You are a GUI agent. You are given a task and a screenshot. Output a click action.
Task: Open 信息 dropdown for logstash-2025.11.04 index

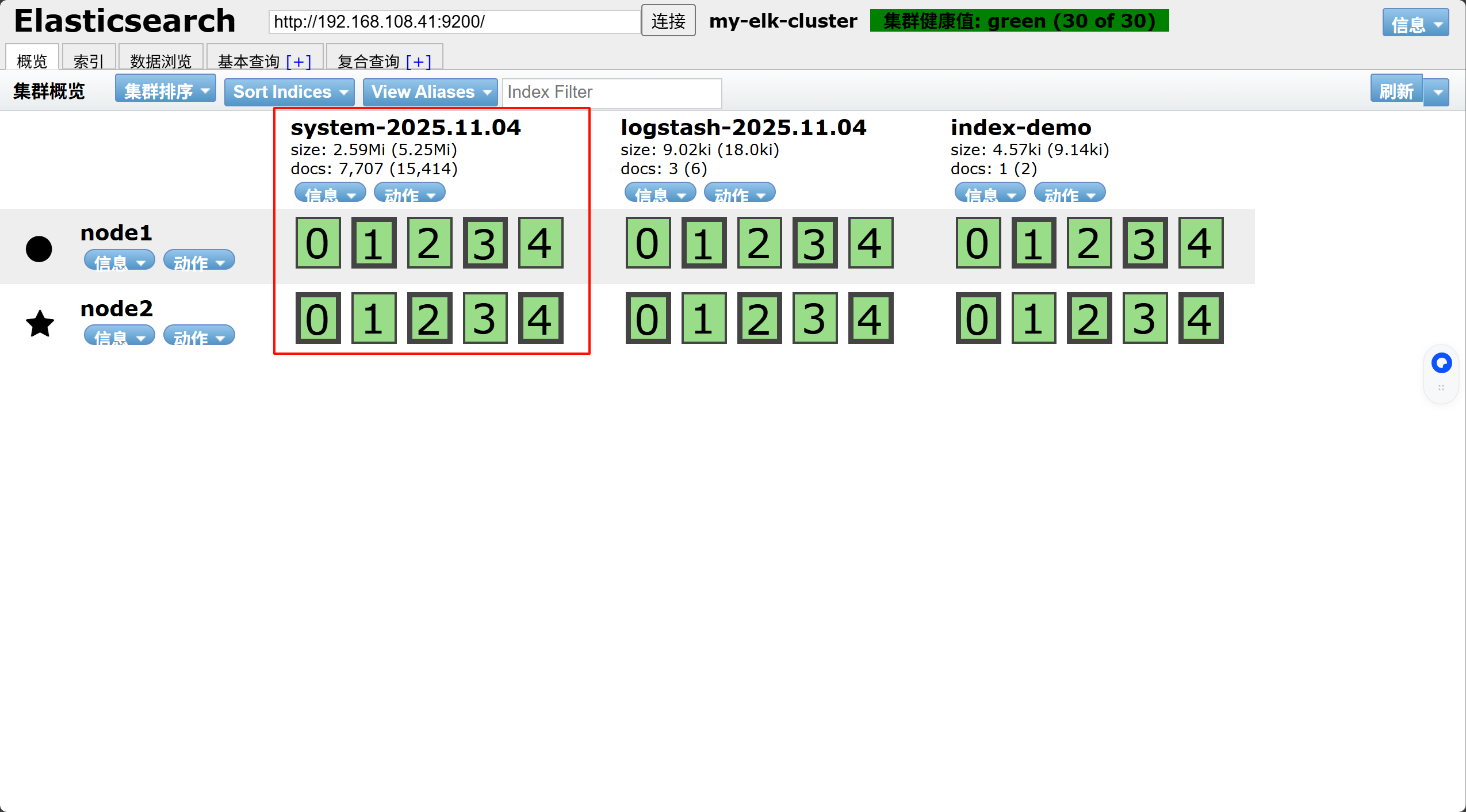click(660, 193)
